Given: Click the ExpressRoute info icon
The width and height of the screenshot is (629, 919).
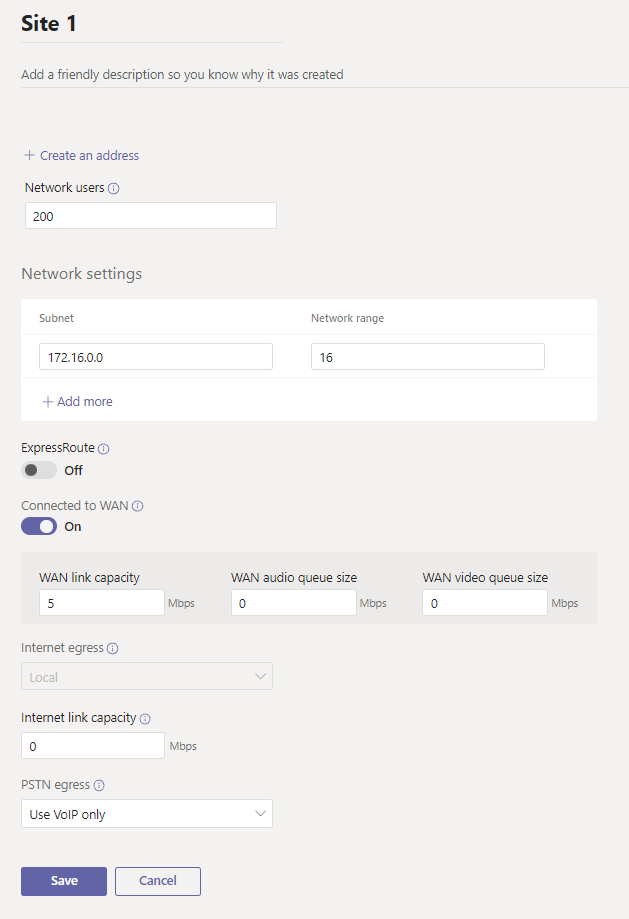Looking at the screenshot, I should click(104, 449).
